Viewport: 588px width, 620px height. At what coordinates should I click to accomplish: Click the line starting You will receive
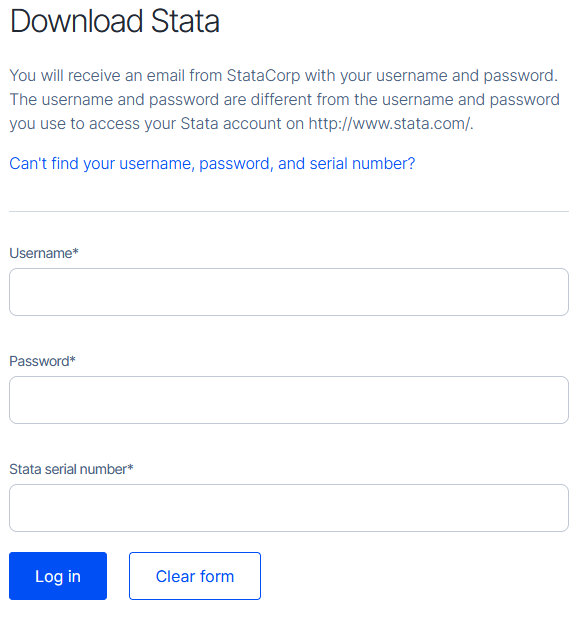tap(284, 76)
